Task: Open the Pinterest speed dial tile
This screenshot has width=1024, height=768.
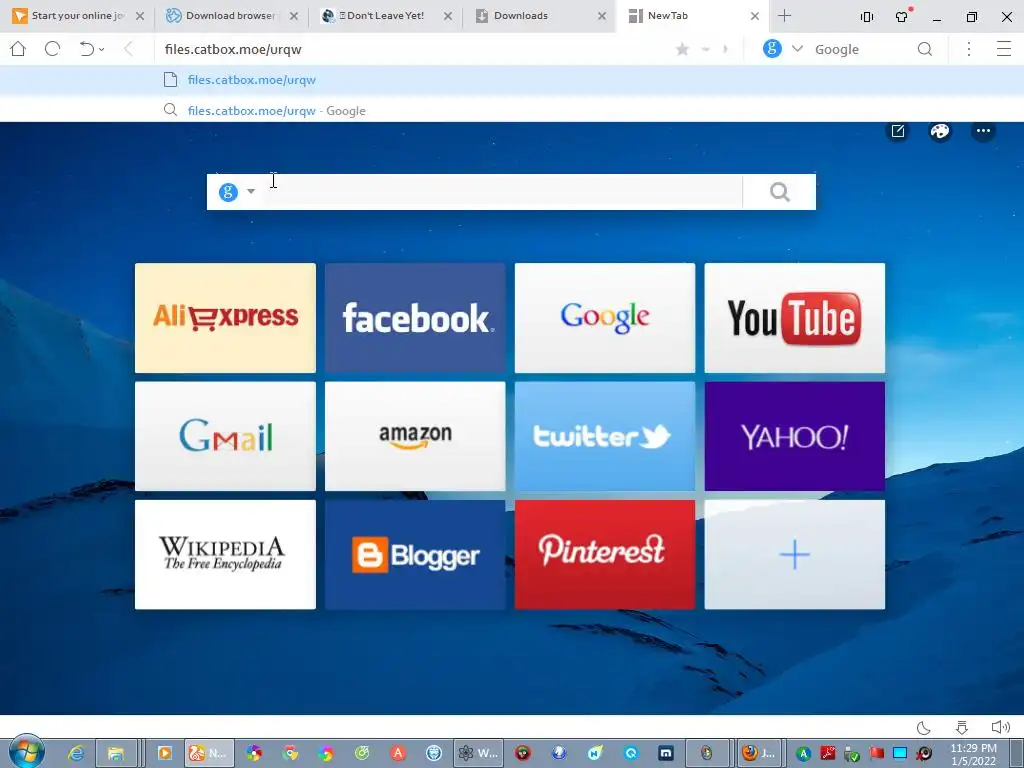Action: [x=605, y=554]
